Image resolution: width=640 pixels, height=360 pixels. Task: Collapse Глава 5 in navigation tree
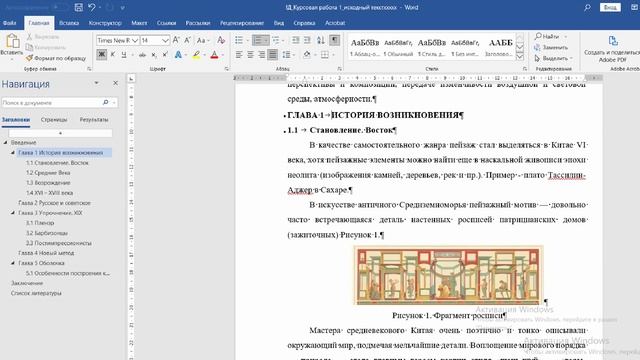[13, 263]
